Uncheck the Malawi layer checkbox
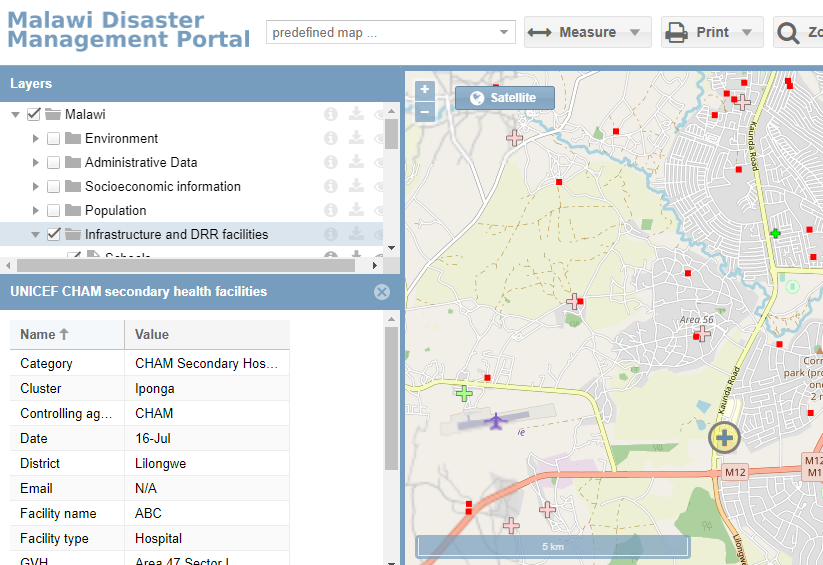 [x=34, y=114]
